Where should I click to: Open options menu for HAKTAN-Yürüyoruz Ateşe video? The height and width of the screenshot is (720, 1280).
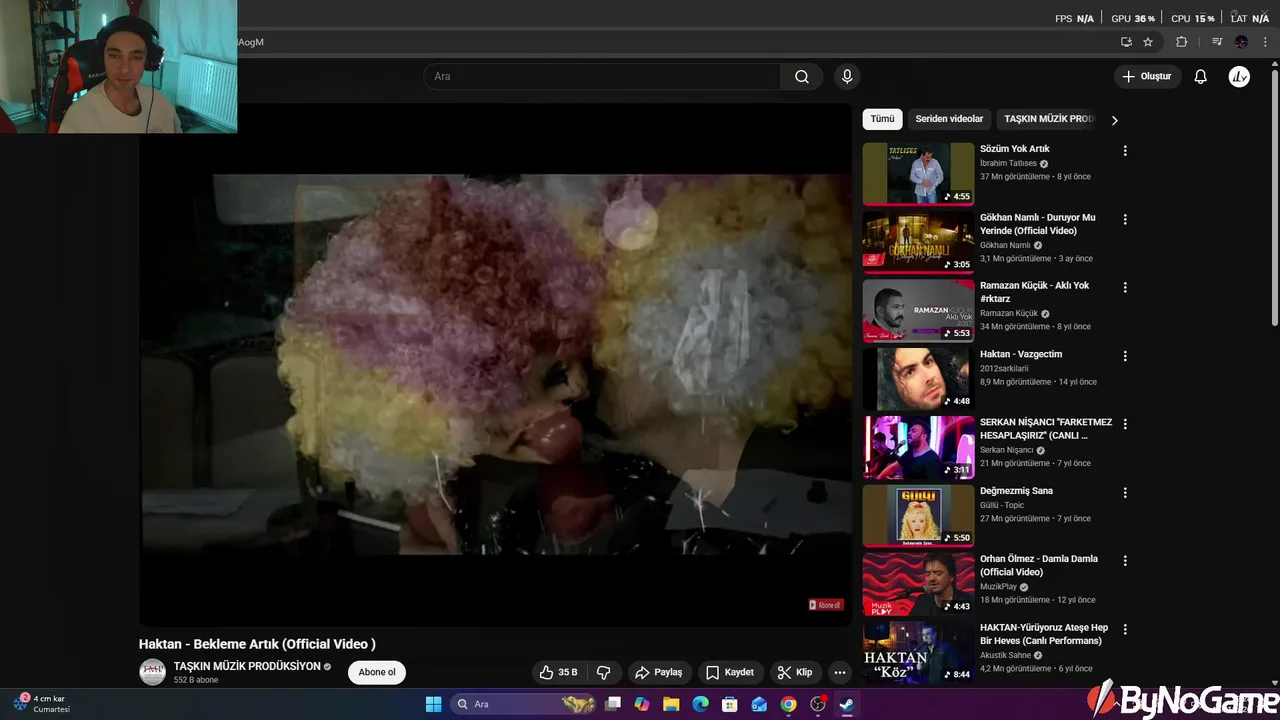(x=1125, y=629)
